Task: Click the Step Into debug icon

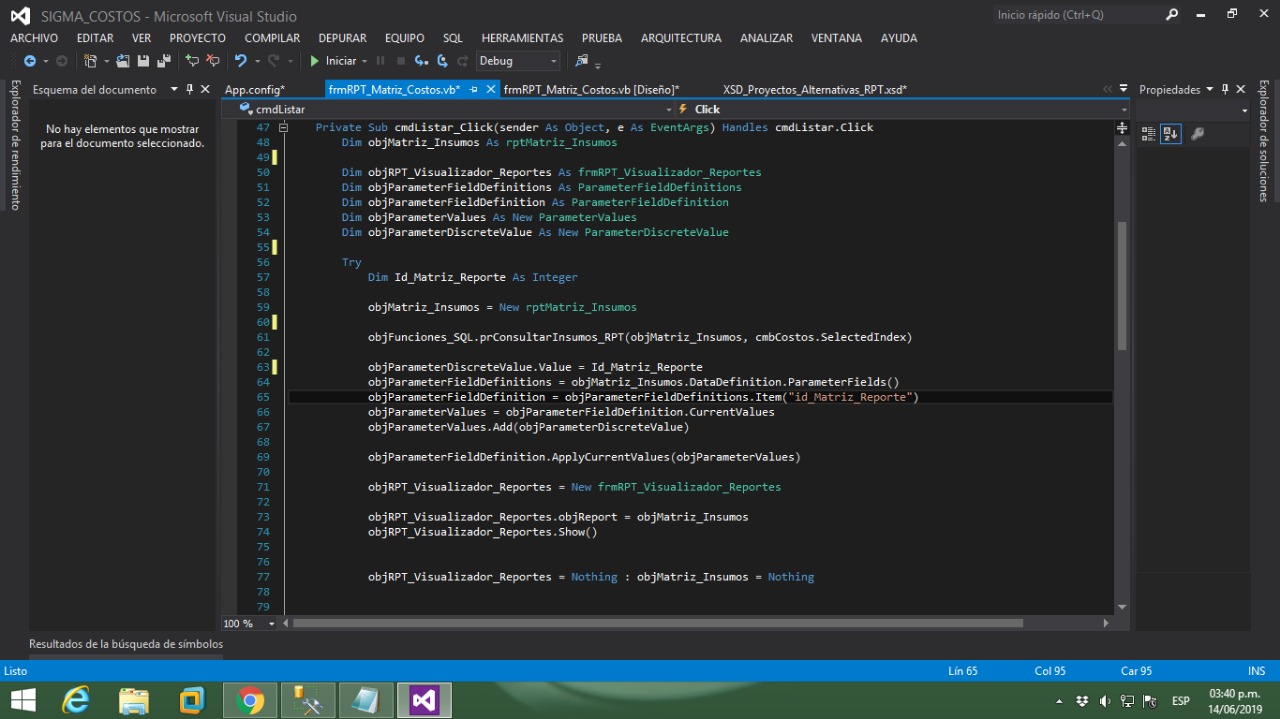Action: (x=421, y=61)
